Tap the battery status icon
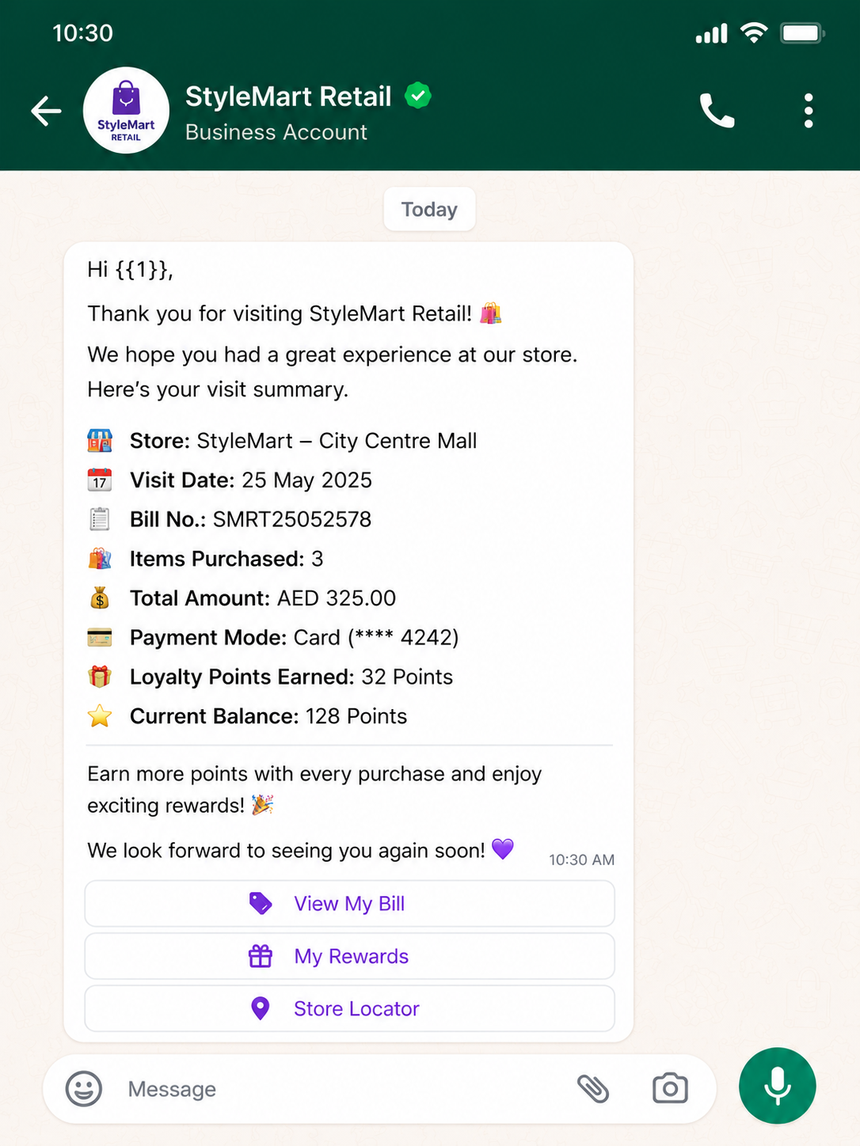The height and width of the screenshot is (1146, 860). coord(803,33)
